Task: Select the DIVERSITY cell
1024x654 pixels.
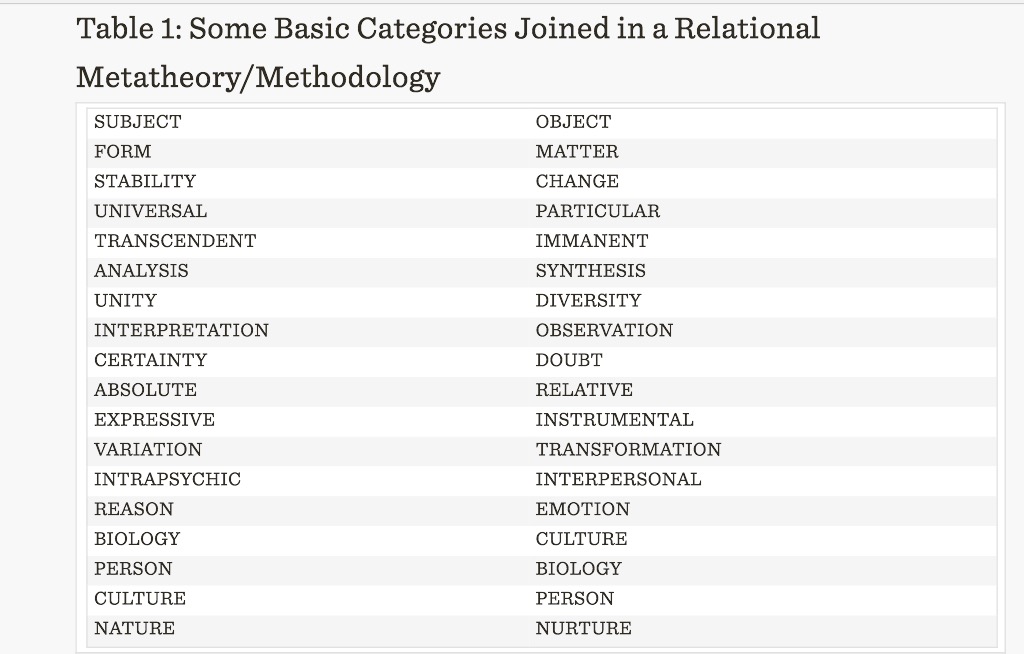Action: pos(588,301)
